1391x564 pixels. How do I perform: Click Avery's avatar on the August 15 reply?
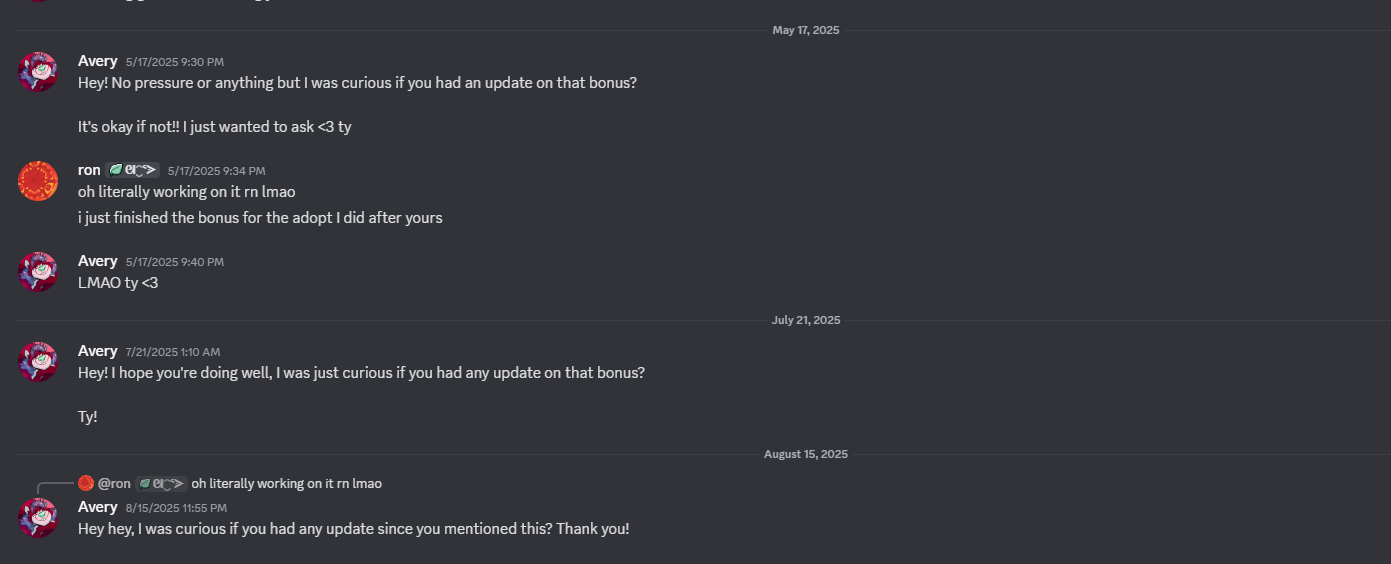(38, 518)
